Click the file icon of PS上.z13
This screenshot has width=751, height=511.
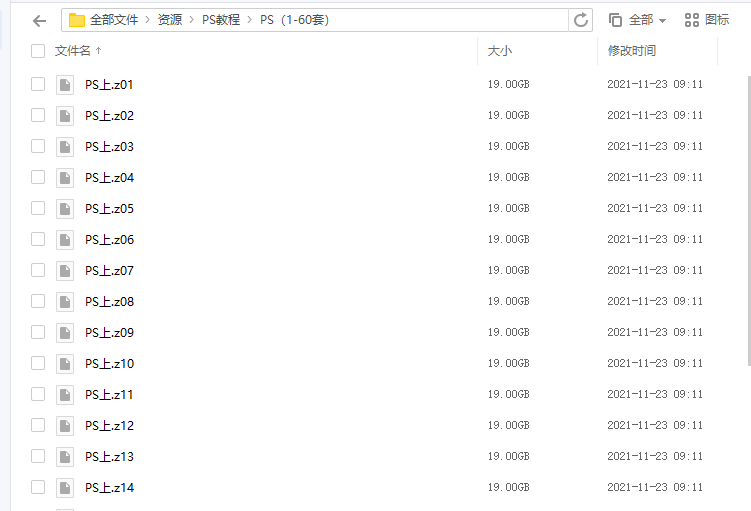[65, 457]
